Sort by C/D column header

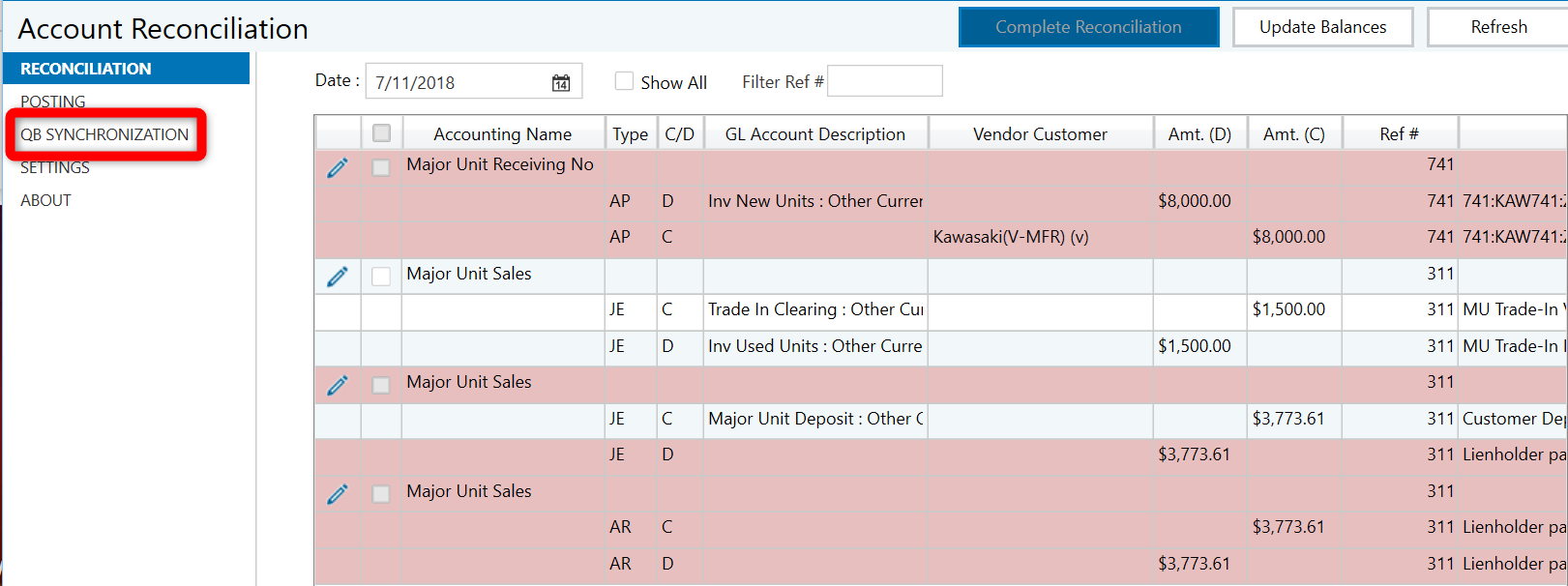point(680,134)
